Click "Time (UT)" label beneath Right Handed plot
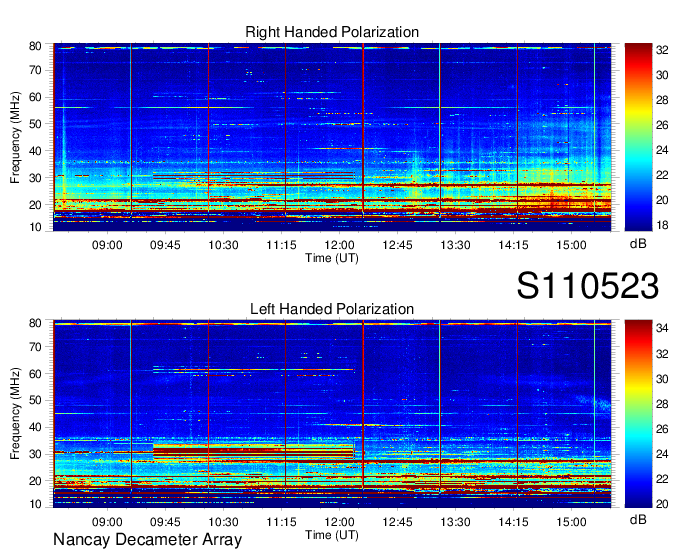 coord(332,258)
